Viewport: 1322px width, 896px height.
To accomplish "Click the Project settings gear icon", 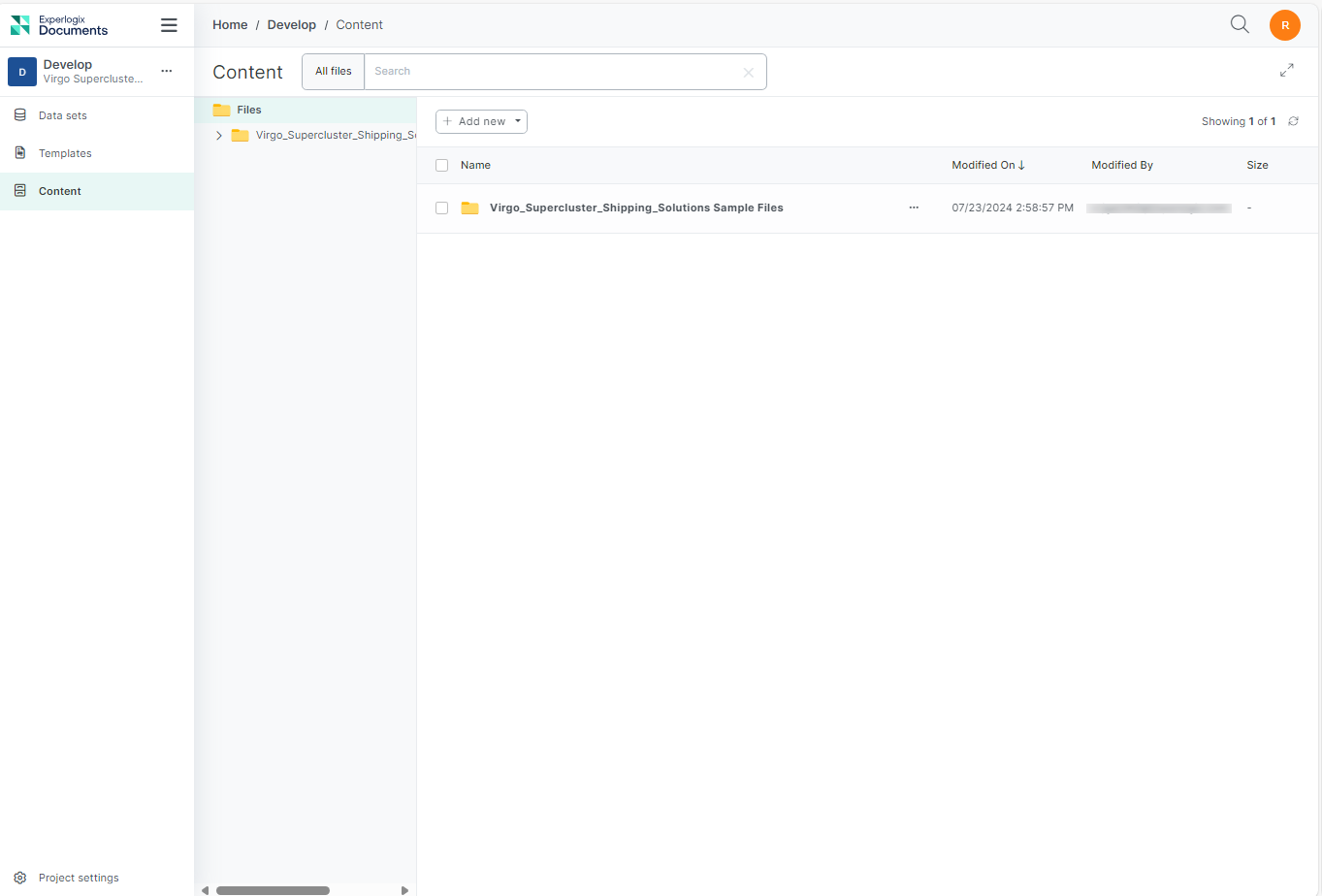I will pos(20,878).
